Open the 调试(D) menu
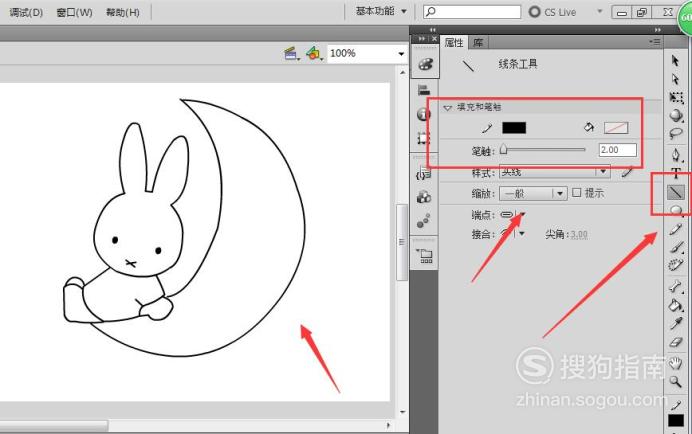 [26, 12]
